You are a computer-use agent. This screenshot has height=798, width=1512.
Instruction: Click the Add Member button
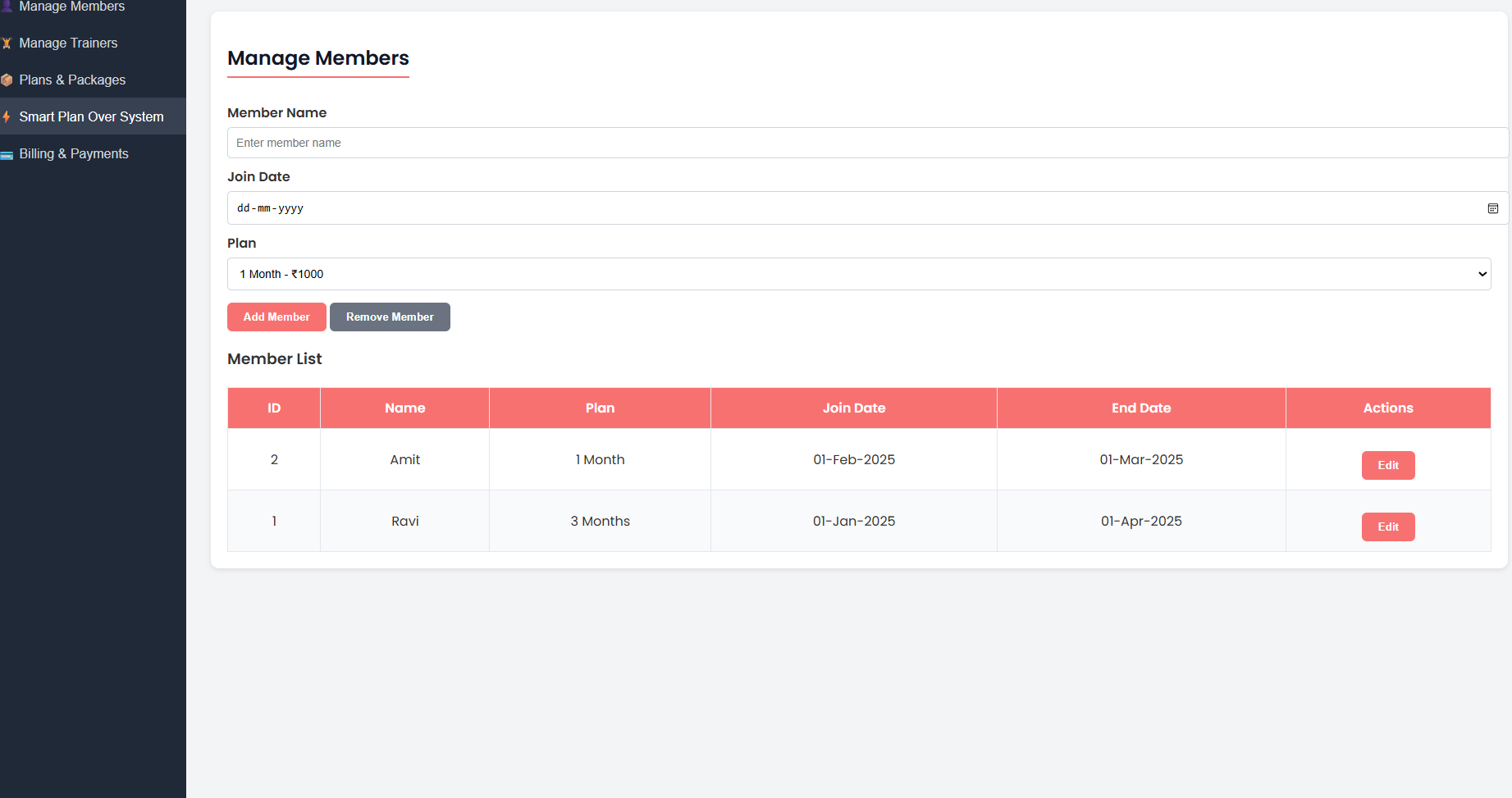pos(276,317)
